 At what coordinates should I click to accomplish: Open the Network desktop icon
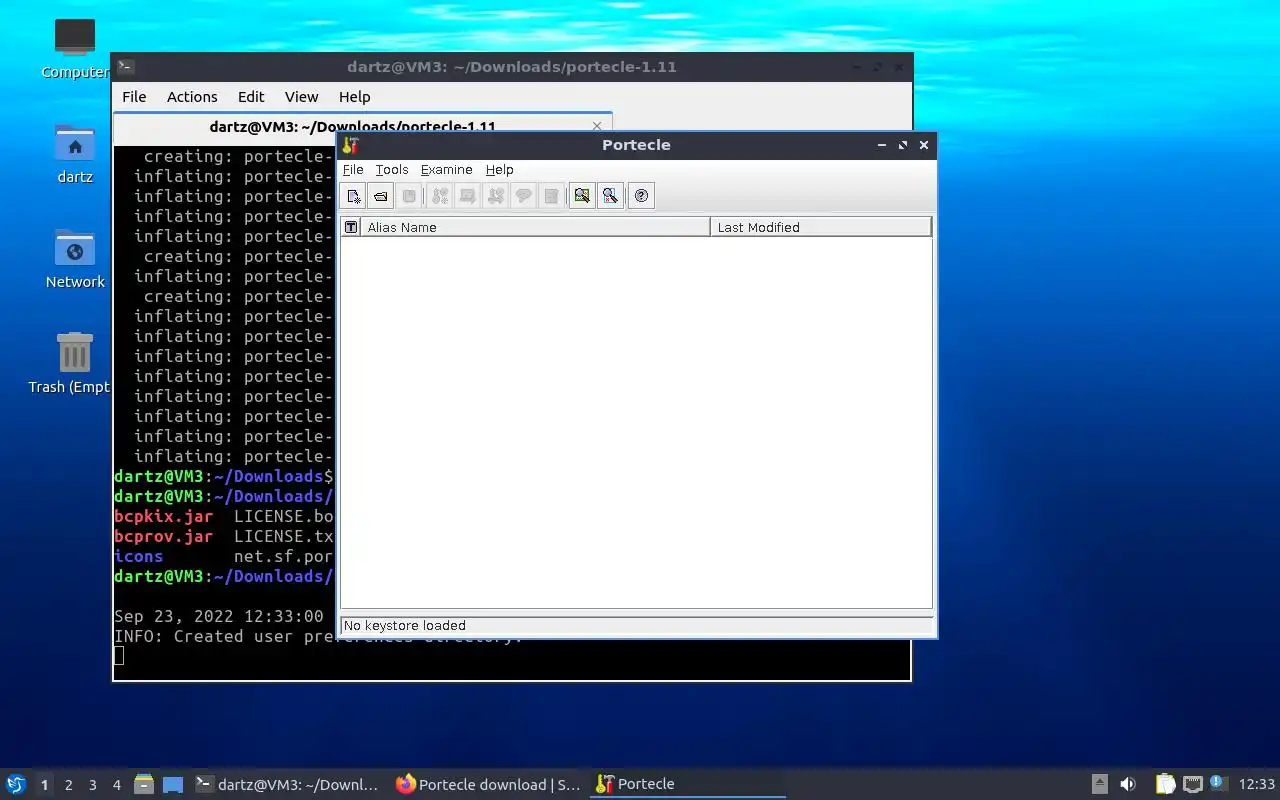(x=74, y=258)
